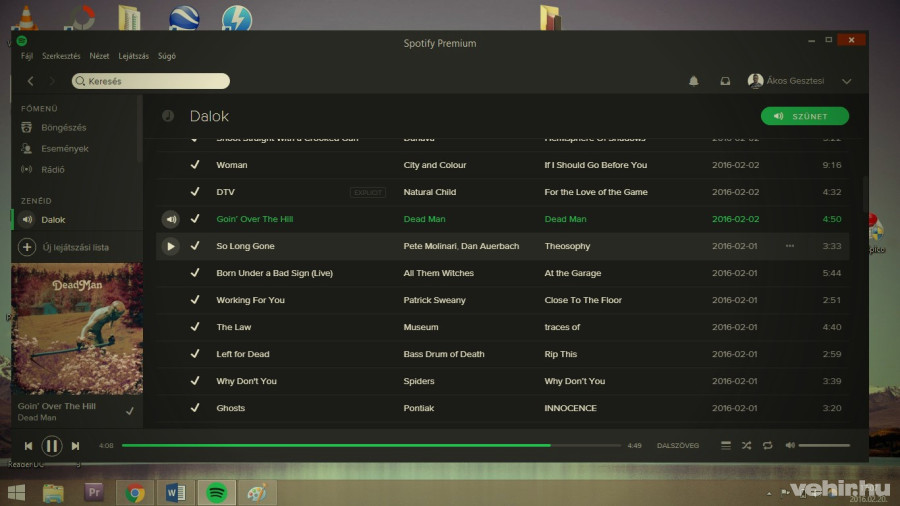Open the Lejátszás menu

(x=133, y=56)
